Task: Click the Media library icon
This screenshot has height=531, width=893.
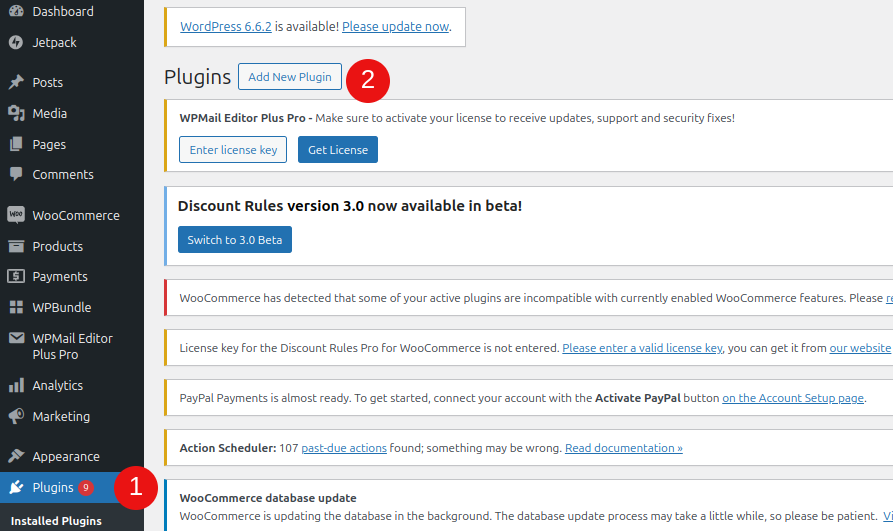Action: click(16, 113)
